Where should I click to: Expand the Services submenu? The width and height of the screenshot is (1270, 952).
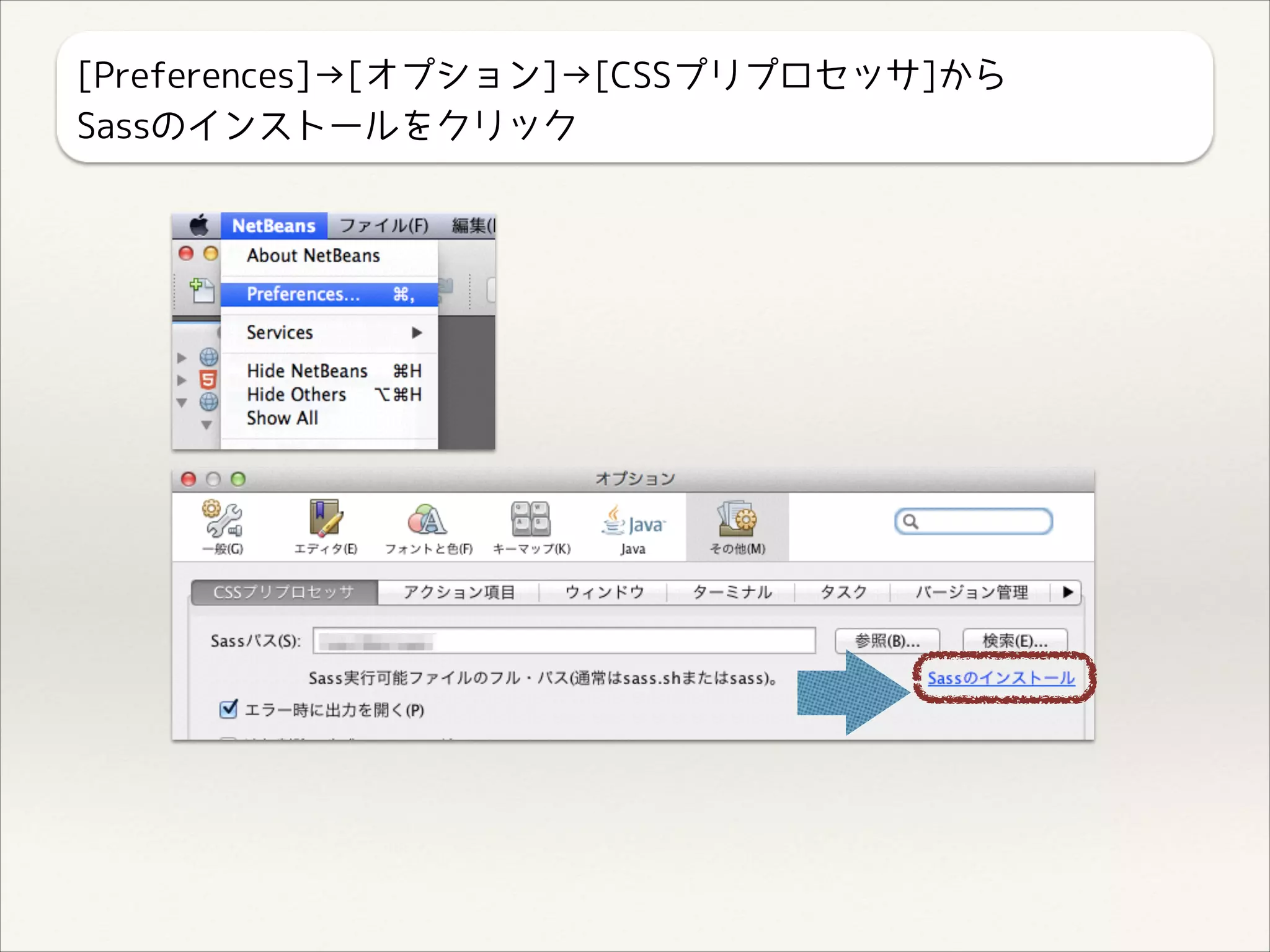(x=329, y=333)
